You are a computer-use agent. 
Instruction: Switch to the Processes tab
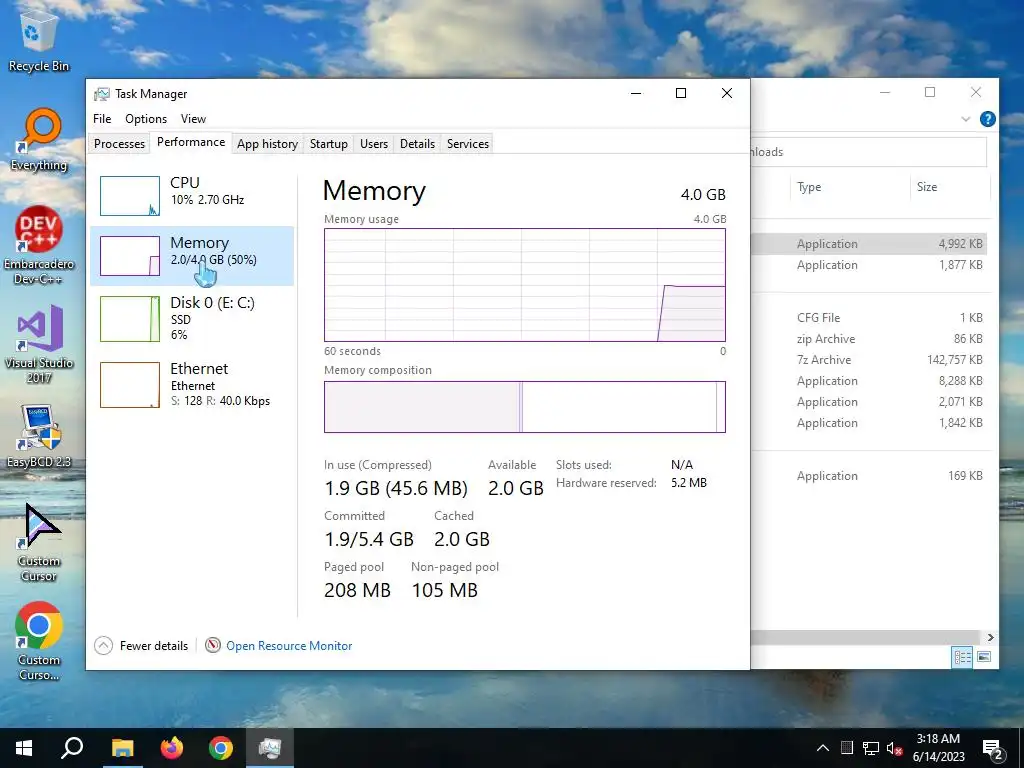click(120, 144)
